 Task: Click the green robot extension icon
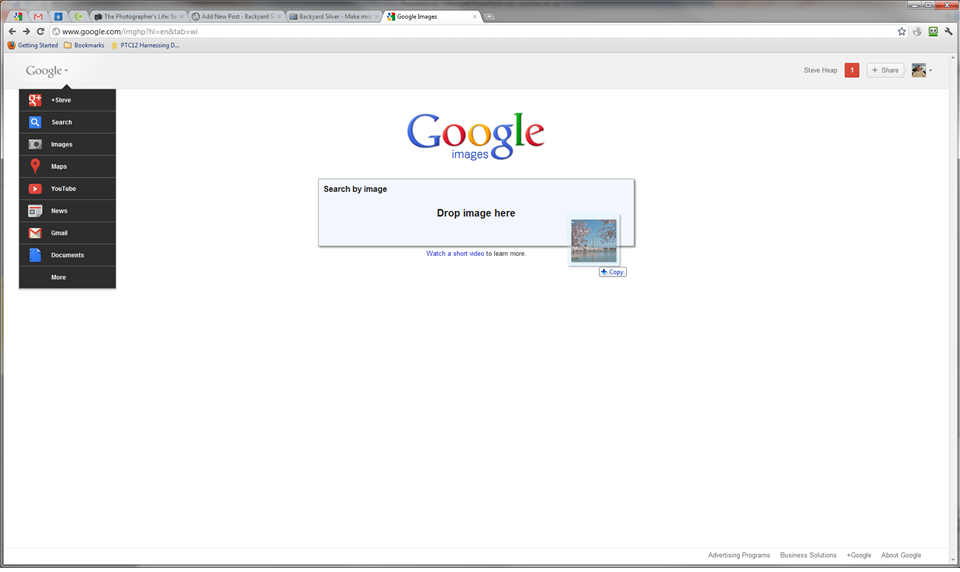click(933, 31)
